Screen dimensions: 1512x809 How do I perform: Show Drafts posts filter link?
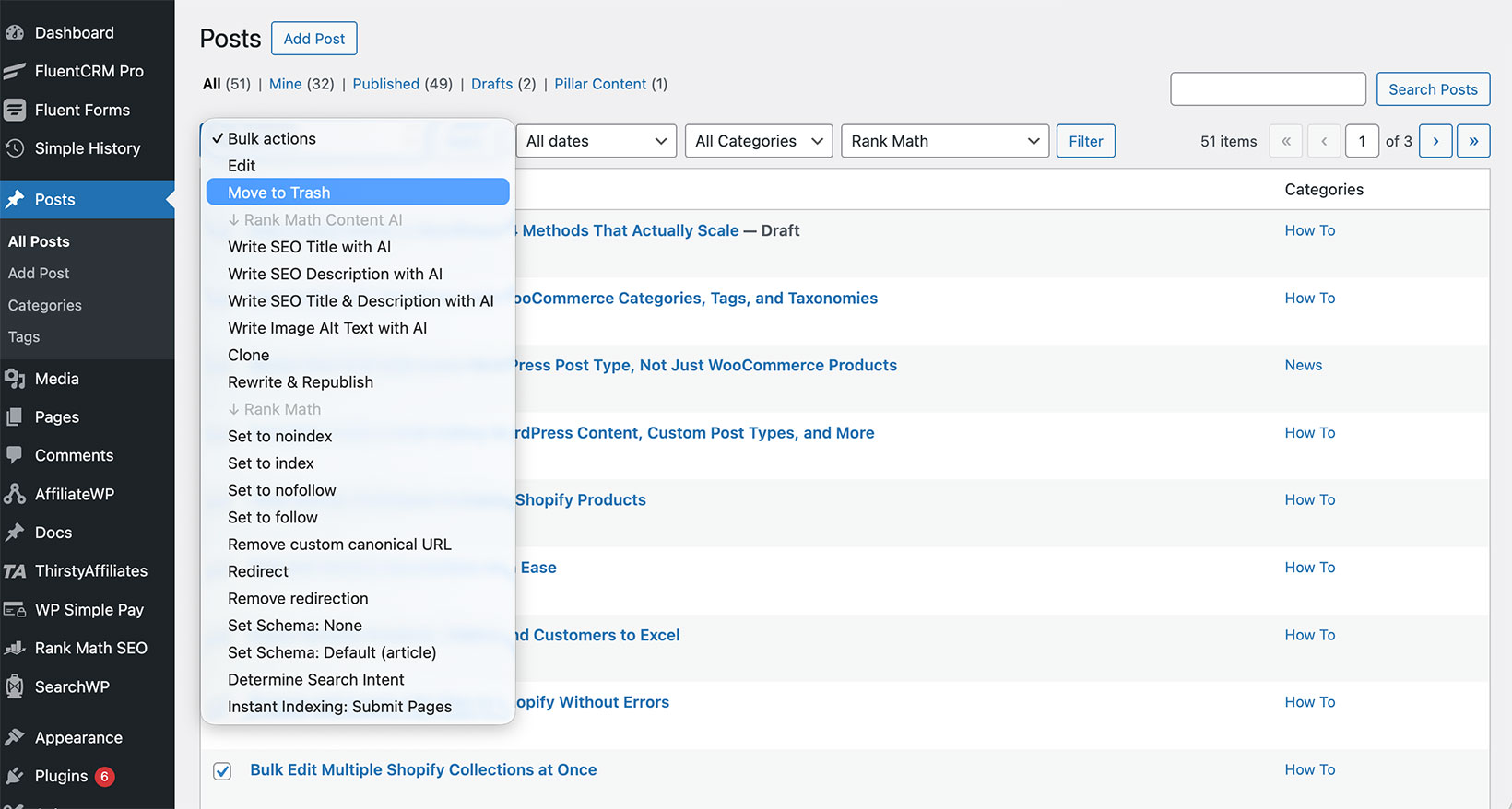[x=491, y=84]
